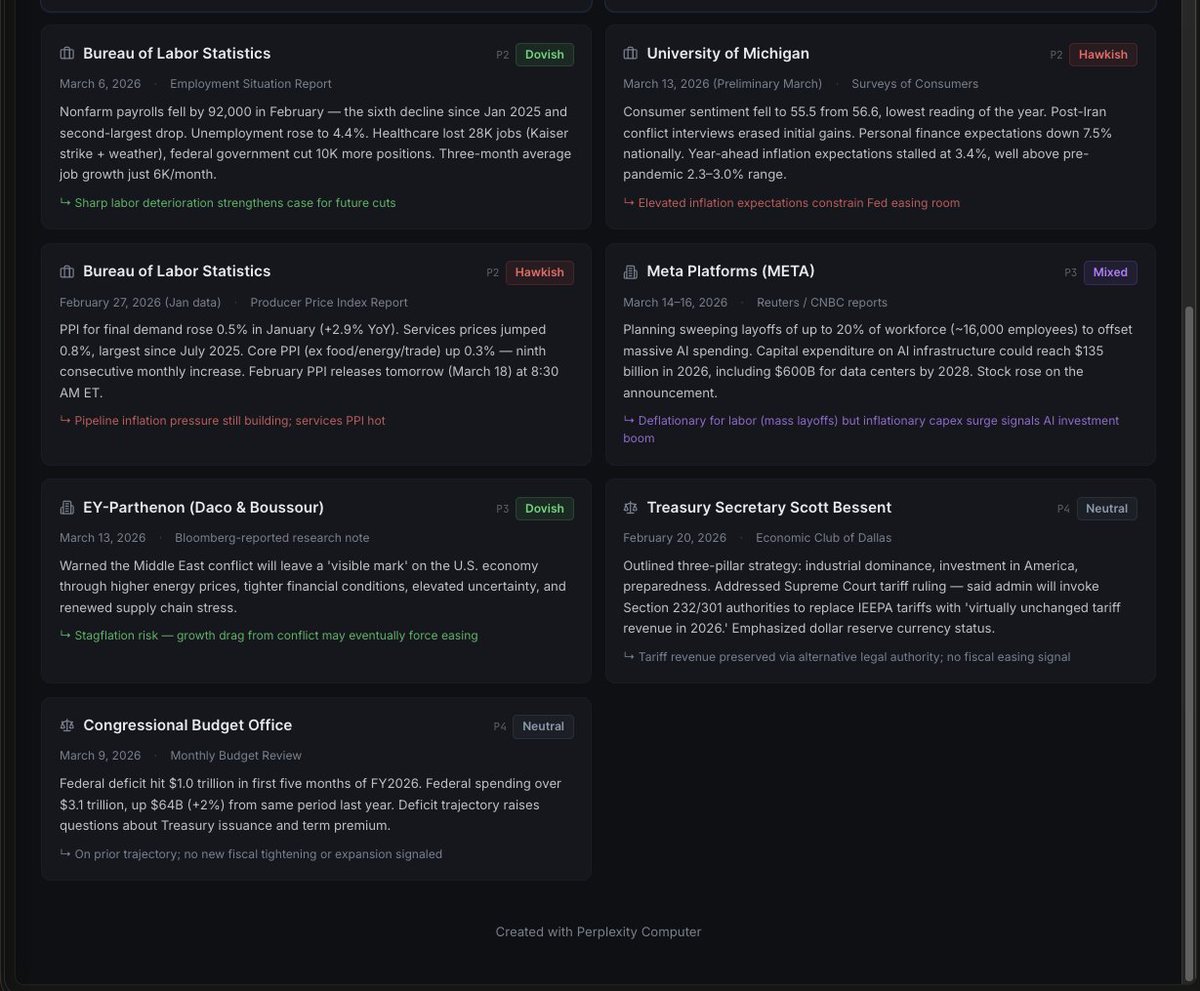Click the Sharp labor deterioration takeaway line
Viewport: 1200px width, 991px height.
click(228, 203)
